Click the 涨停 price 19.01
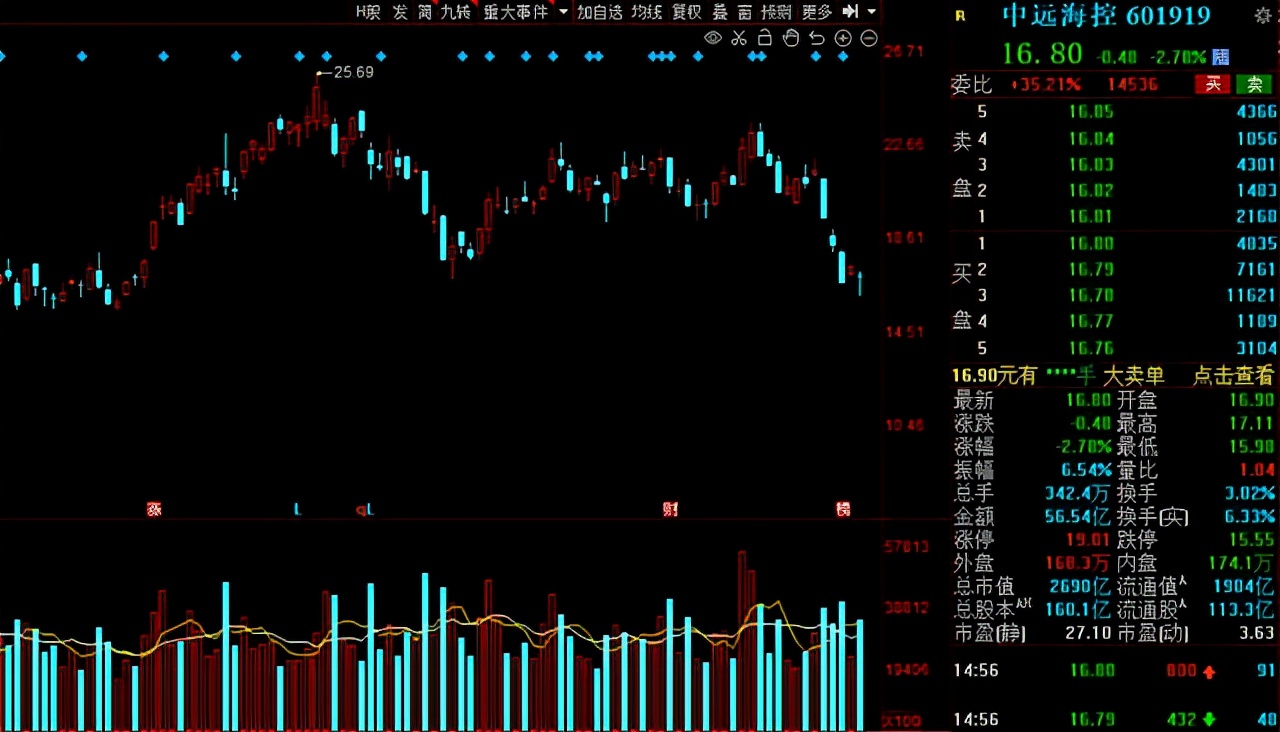 click(1089, 540)
